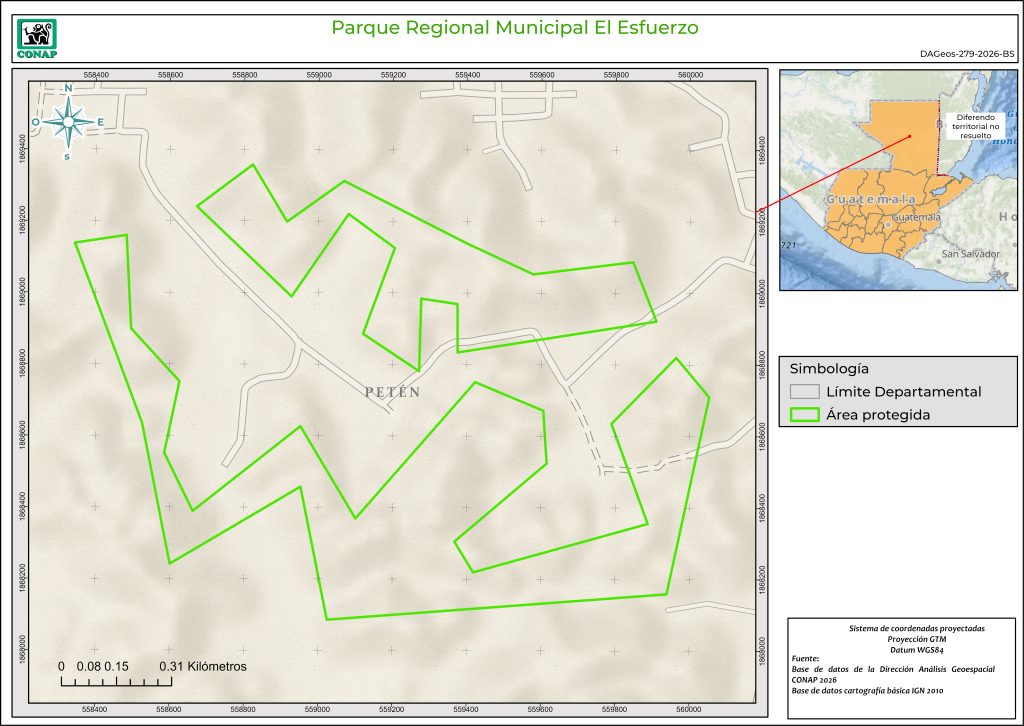
Task: Click the Fuente label in the source box
Action: coord(804,659)
